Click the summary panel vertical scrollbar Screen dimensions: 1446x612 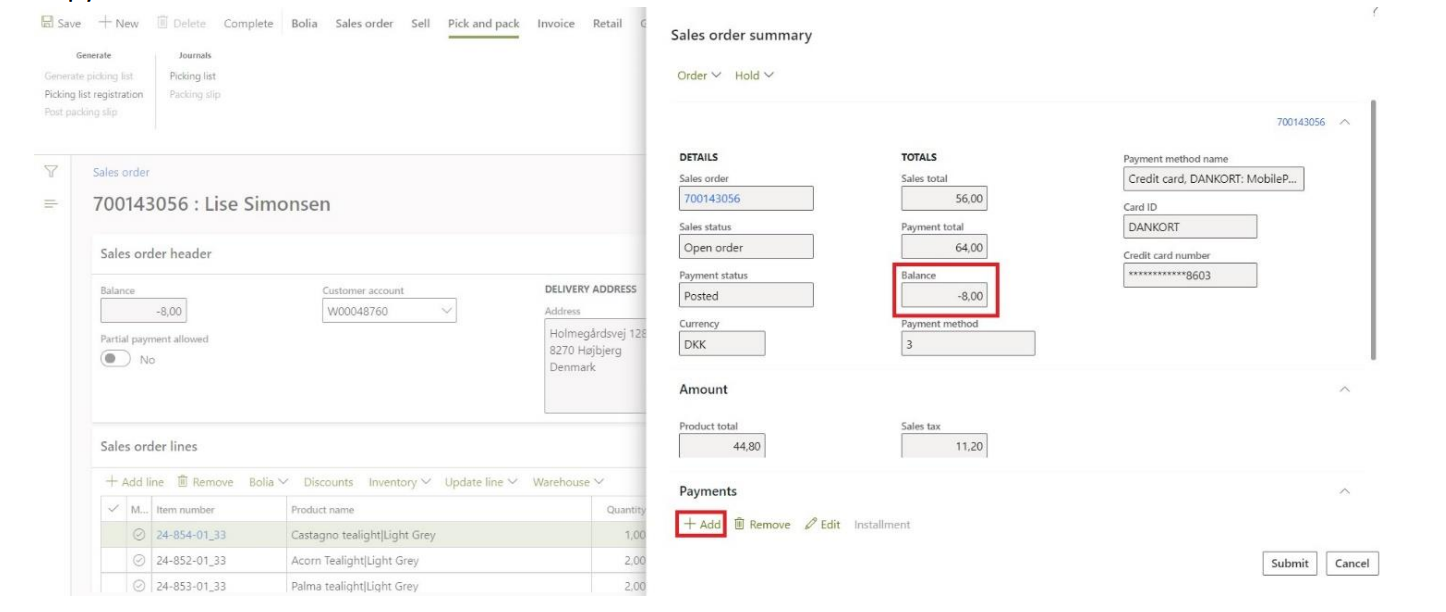tap(1374, 230)
